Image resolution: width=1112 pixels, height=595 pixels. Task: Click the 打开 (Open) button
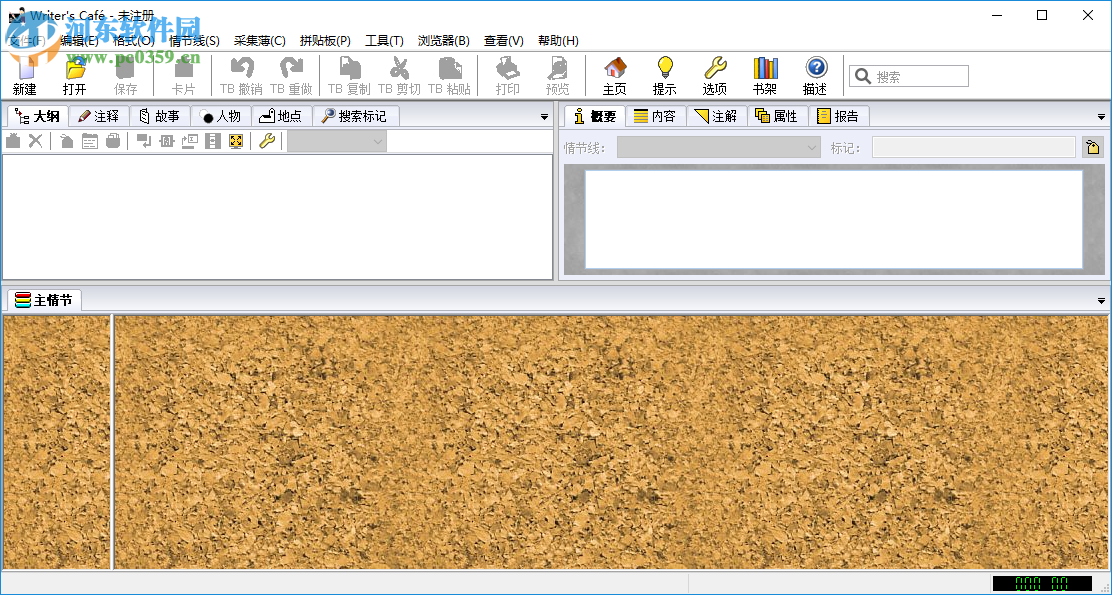pyautogui.click(x=75, y=75)
